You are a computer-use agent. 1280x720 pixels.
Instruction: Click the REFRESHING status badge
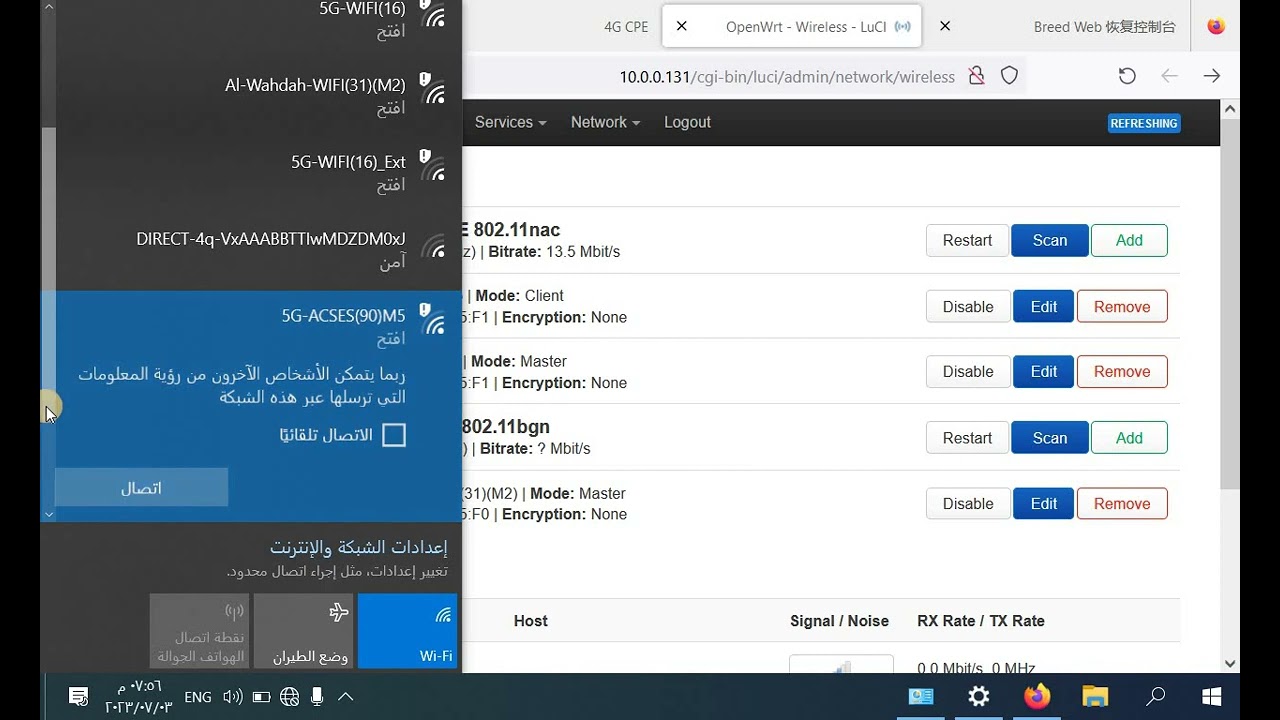(x=1144, y=123)
